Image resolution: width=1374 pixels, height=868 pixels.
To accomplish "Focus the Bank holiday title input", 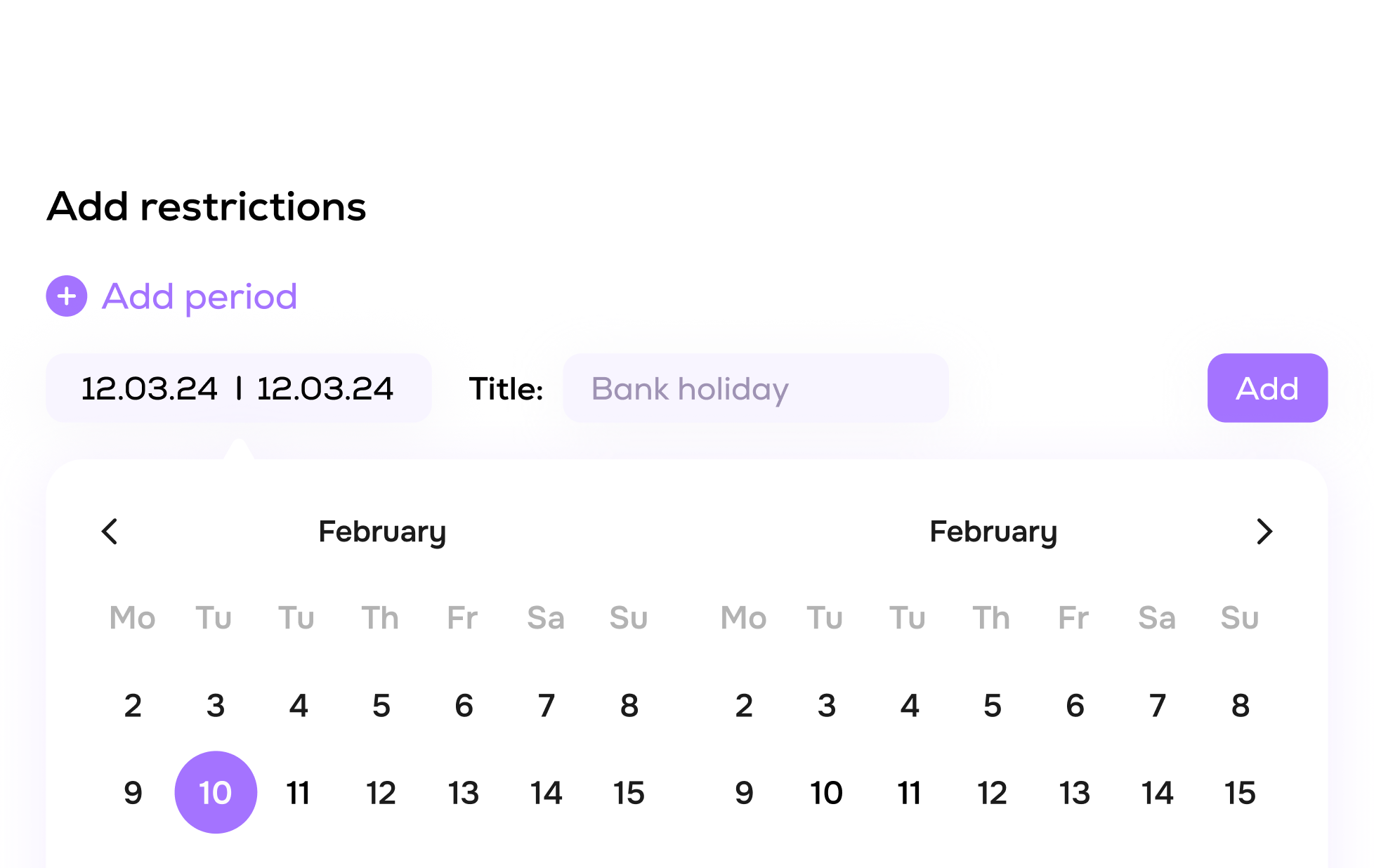I will point(755,388).
